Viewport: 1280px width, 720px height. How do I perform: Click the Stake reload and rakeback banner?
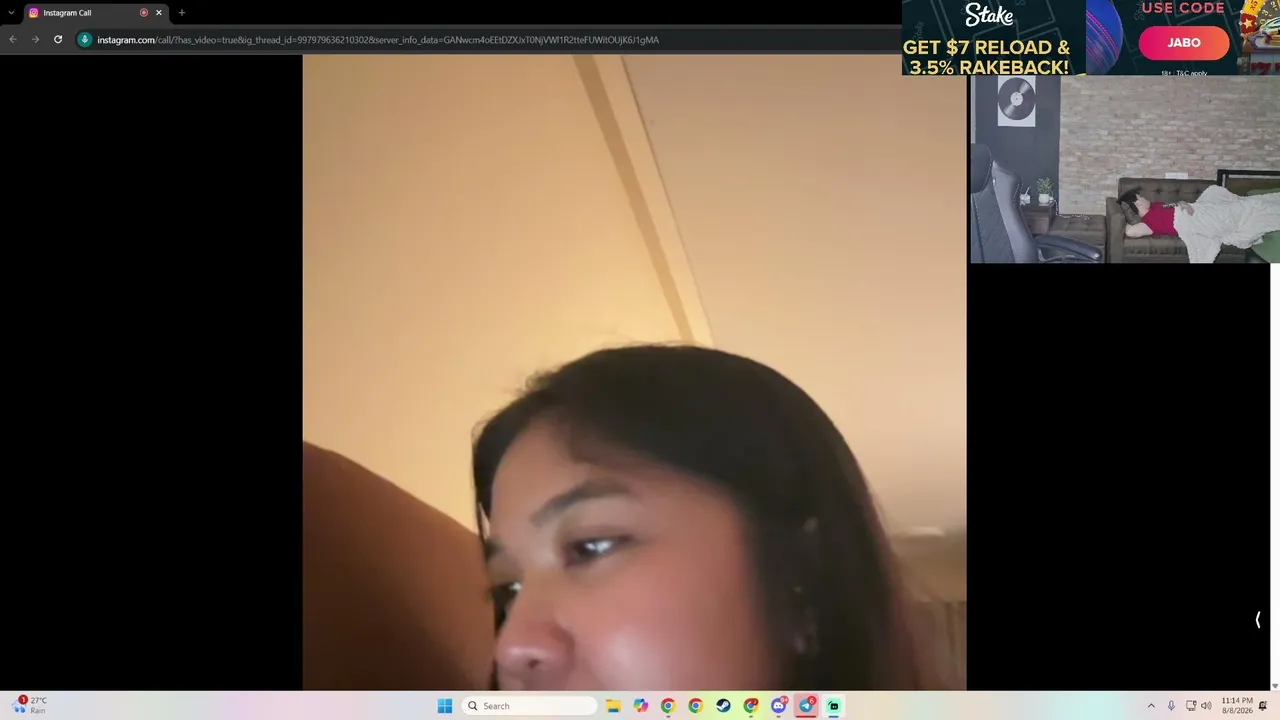tap(993, 38)
